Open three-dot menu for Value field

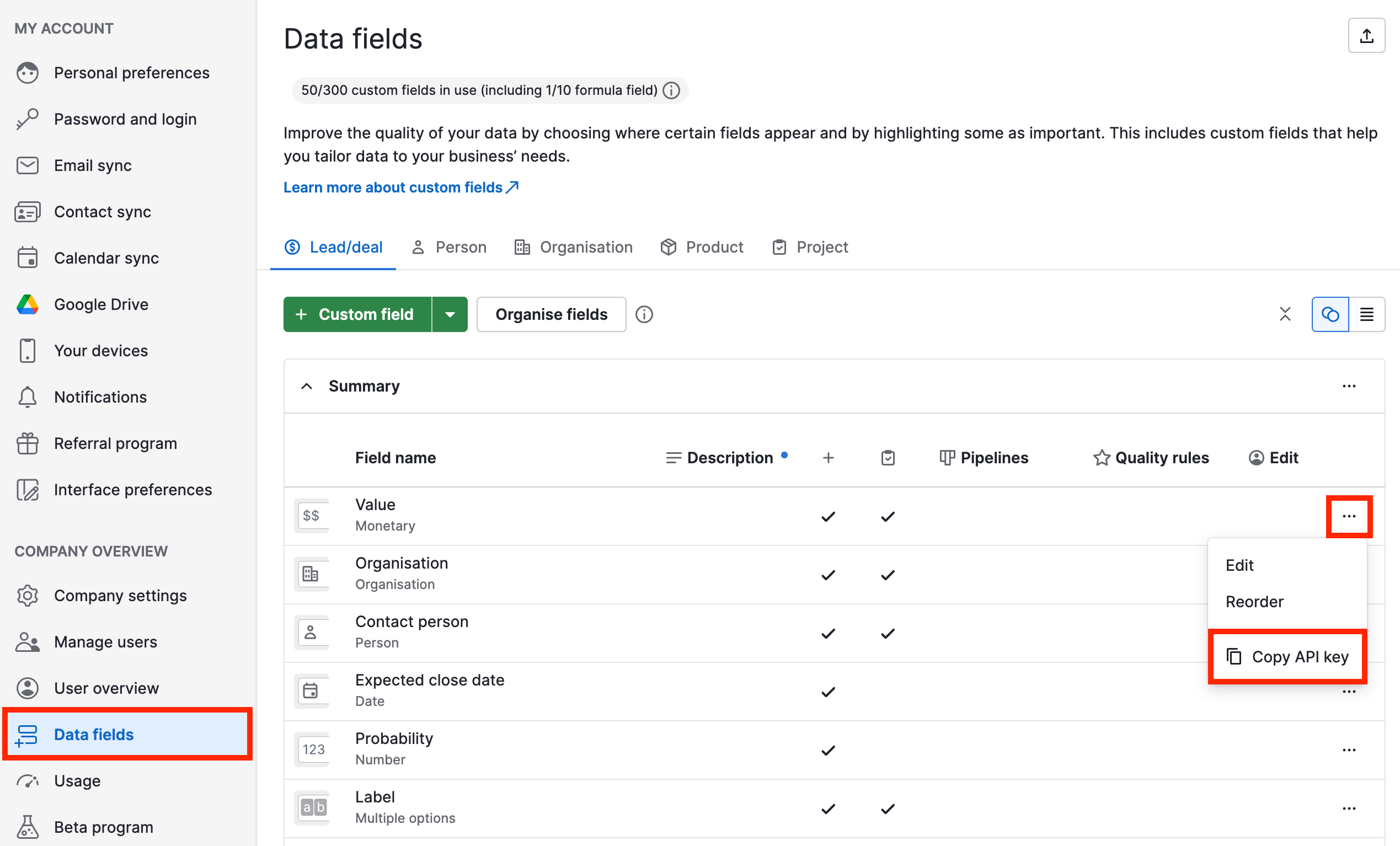pyautogui.click(x=1349, y=516)
